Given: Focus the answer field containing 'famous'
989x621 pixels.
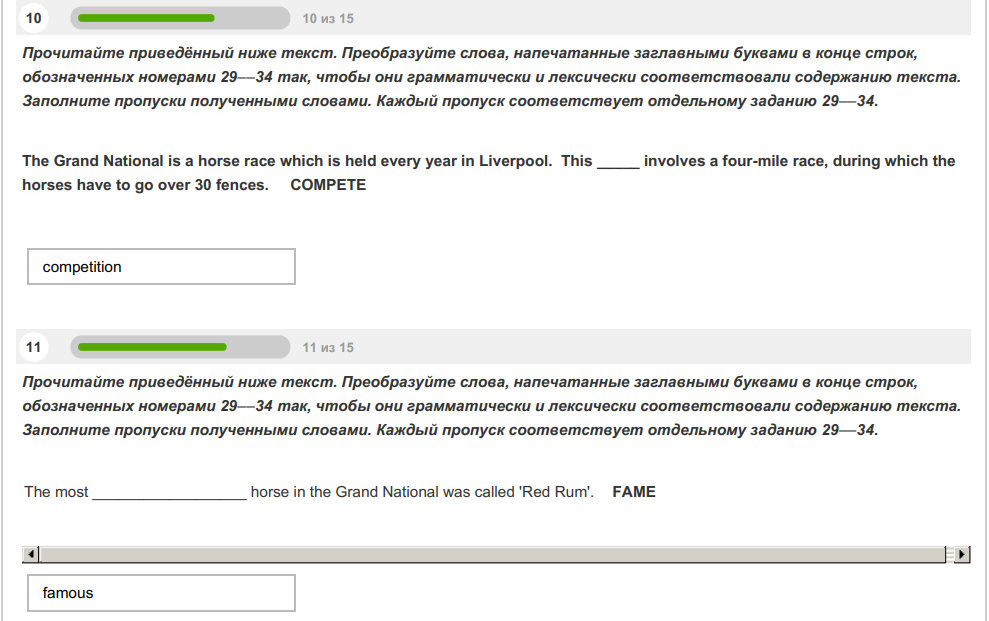Looking at the screenshot, I should click(x=161, y=593).
